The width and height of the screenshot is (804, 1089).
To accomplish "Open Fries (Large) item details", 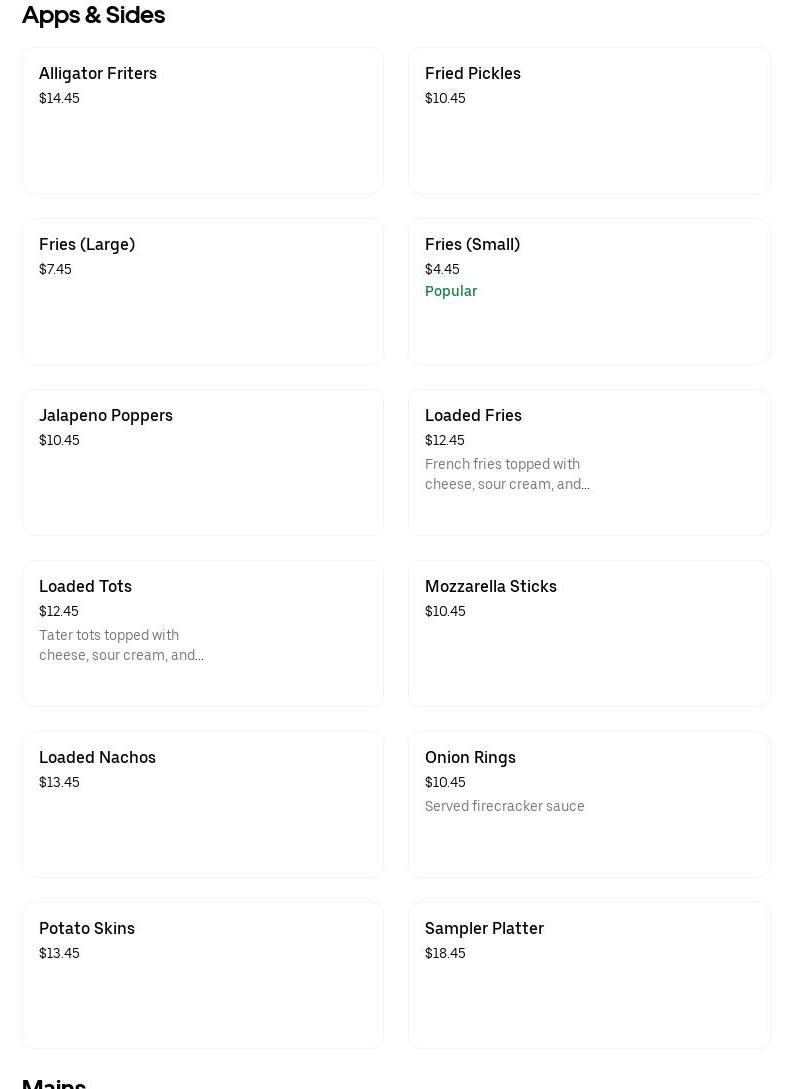I will pyautogui.click(x=203, y=291).
